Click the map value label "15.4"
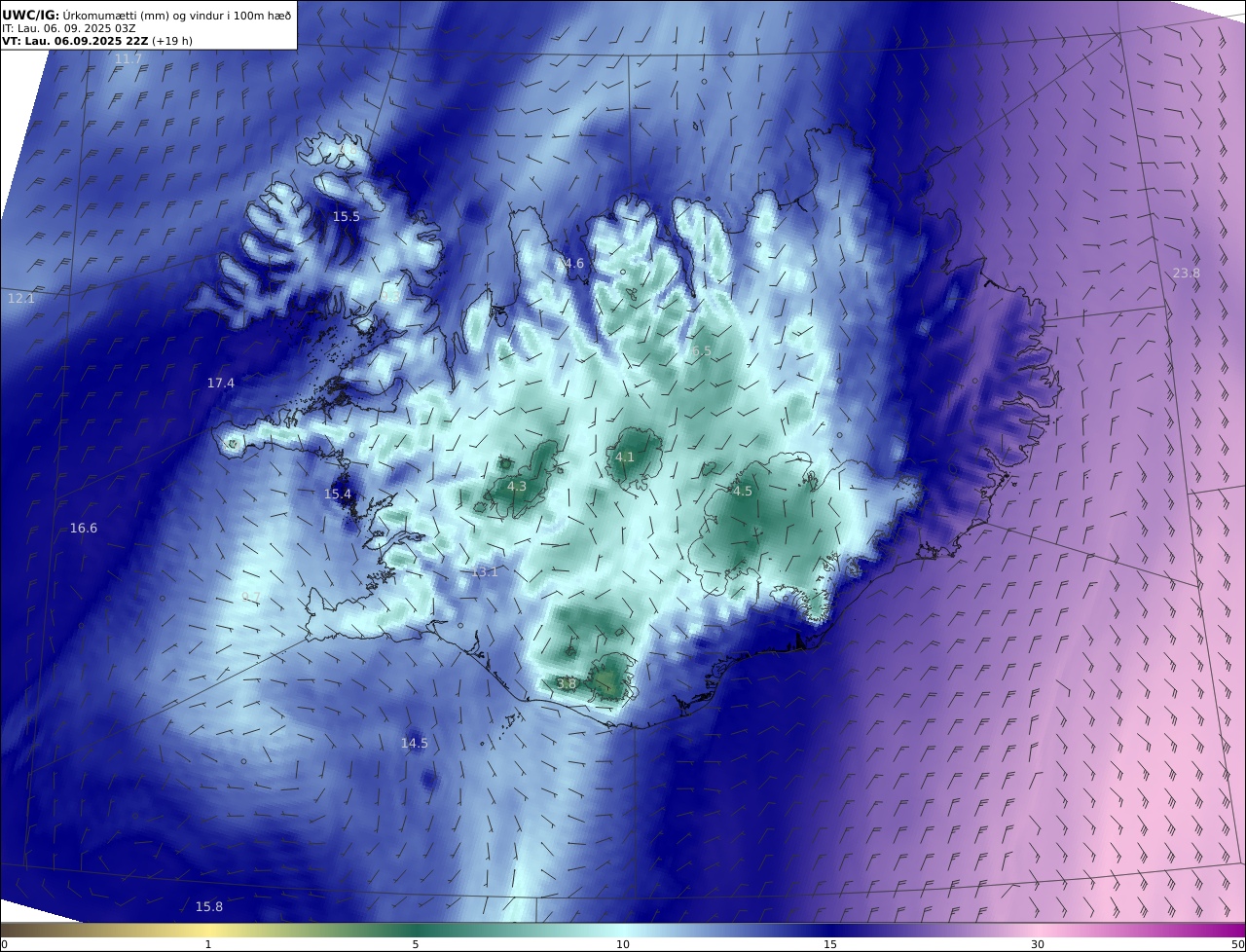This screenshot has width=1246, height=952. [x=338, y=494]
